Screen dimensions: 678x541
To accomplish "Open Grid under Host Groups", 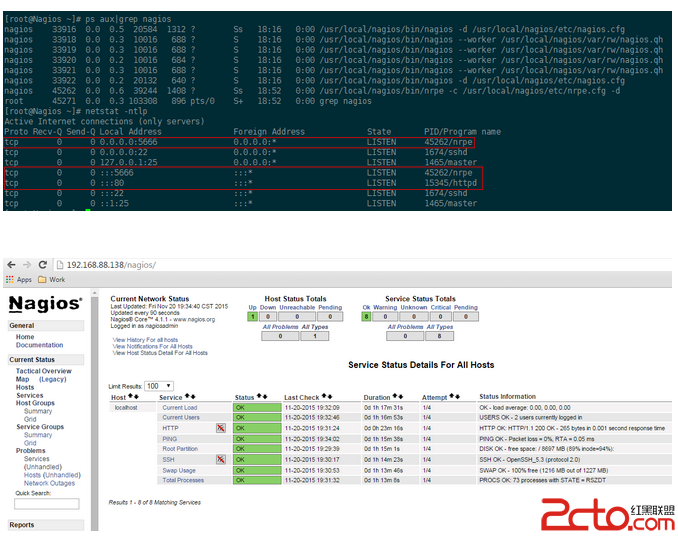I will [30, 419].
